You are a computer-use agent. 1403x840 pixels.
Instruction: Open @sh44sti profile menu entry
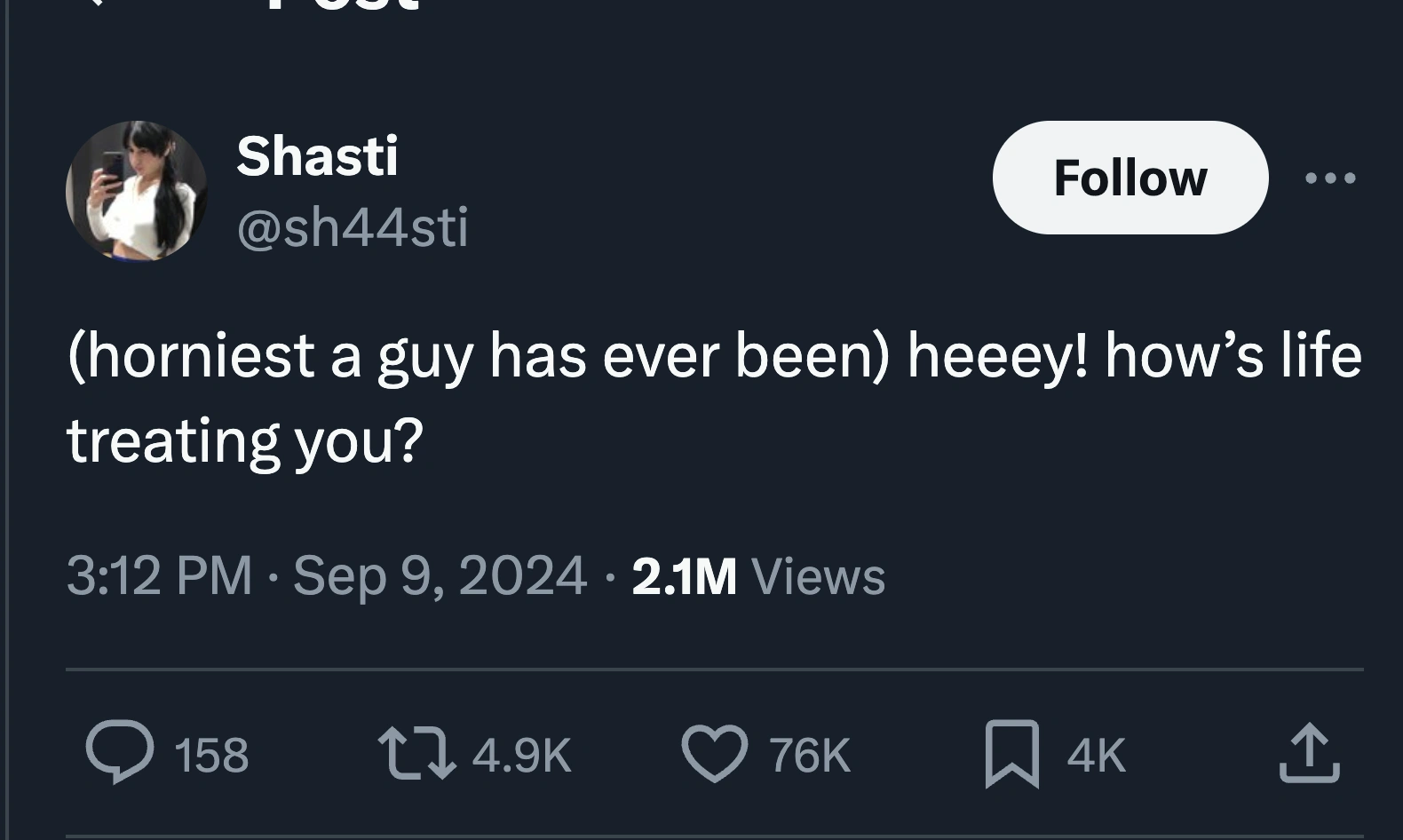[352, 227]
